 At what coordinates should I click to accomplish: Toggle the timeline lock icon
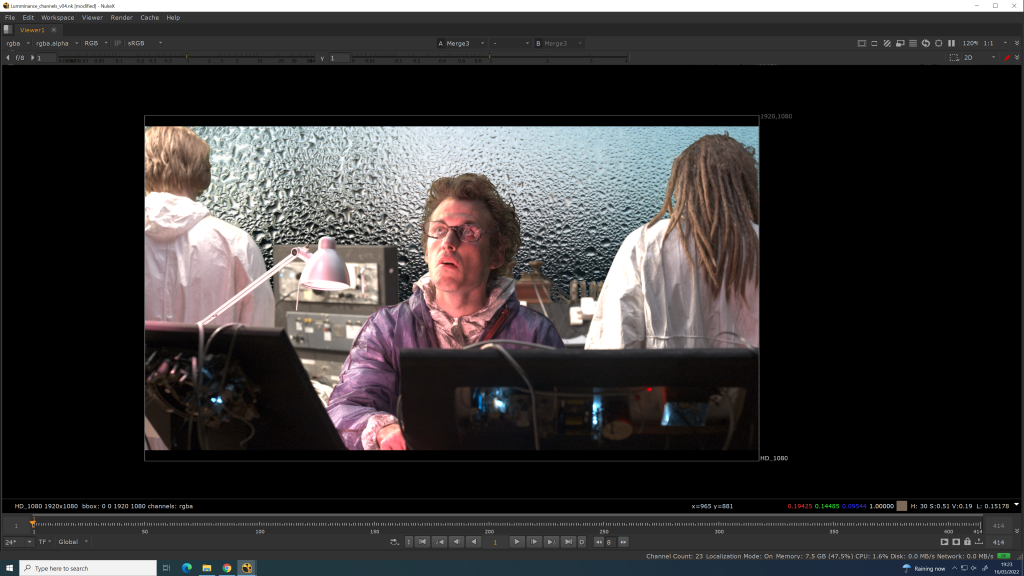click(968, 542)
